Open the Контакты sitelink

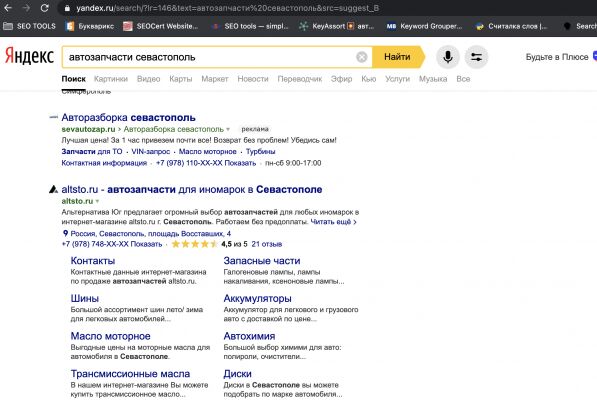pyautogui.click(x=93, y=261)
